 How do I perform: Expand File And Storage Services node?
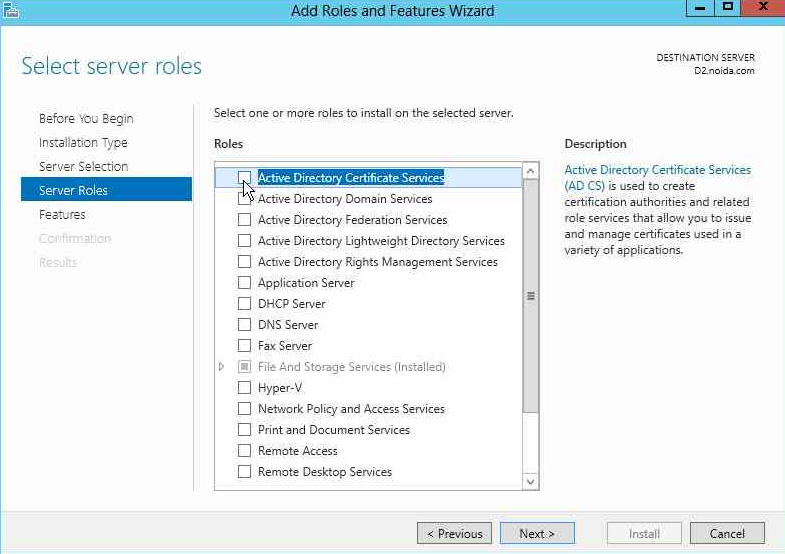pos(221,367)
